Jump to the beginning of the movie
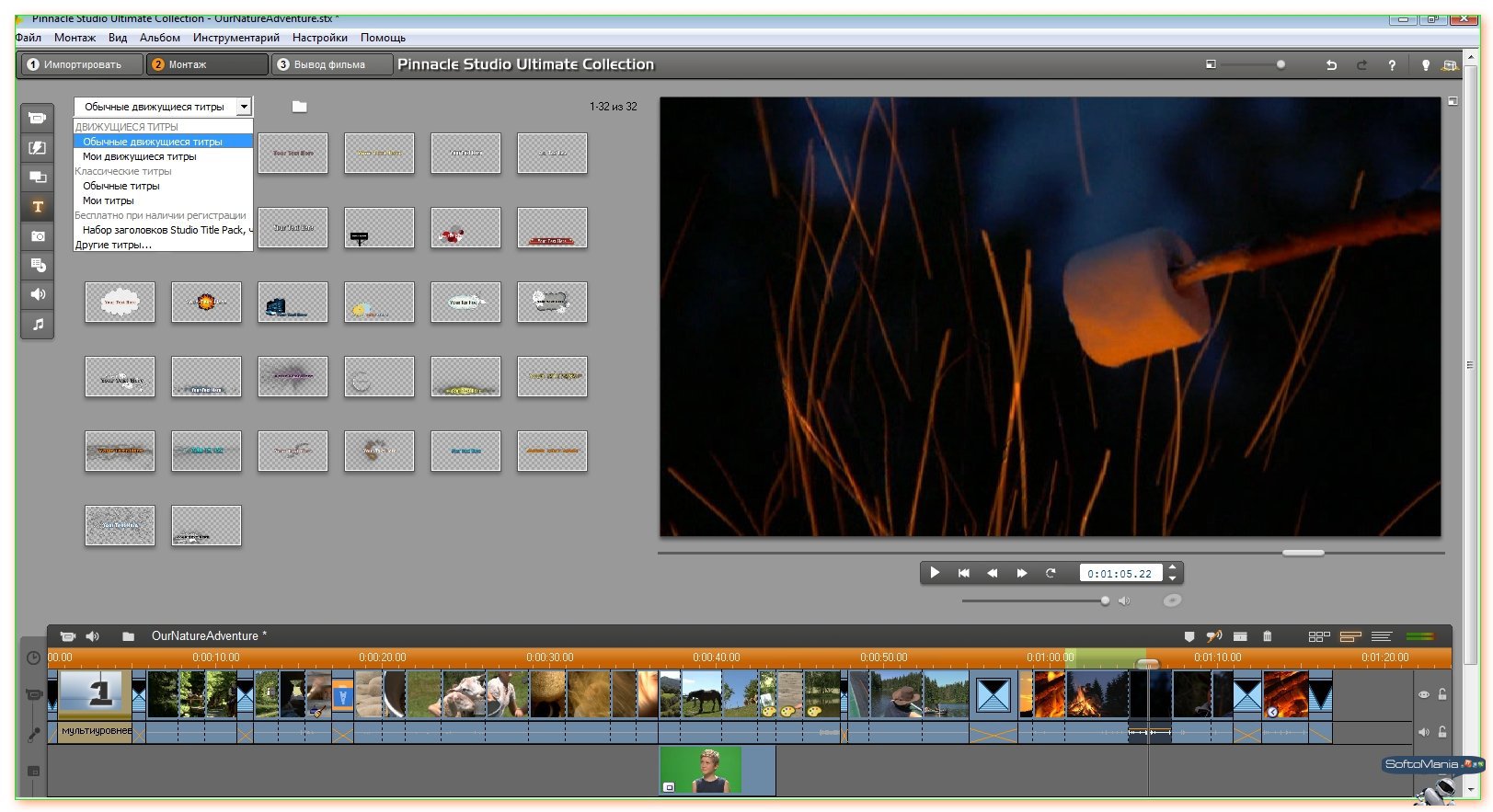The image size is (1493, 812). pyautogui.click(x=964, y=573)
